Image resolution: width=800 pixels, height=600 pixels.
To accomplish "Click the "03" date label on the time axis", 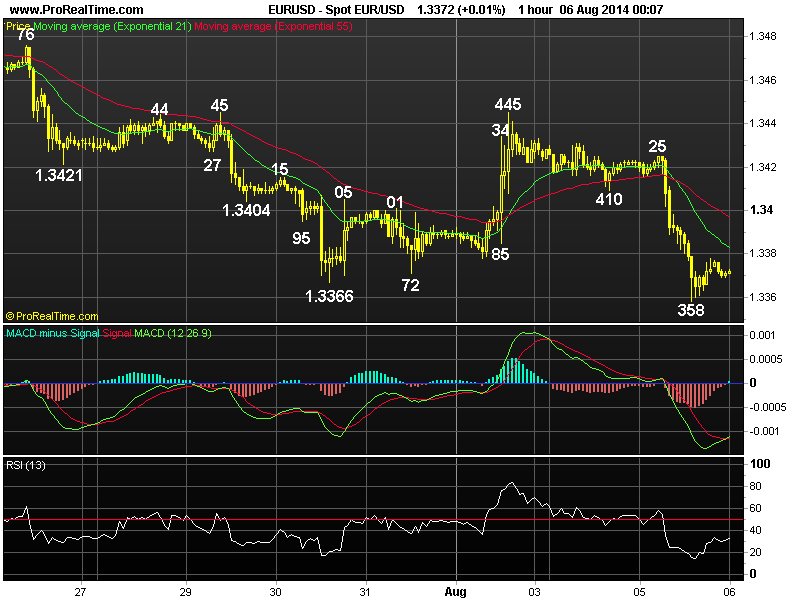I will click(535, 592).
